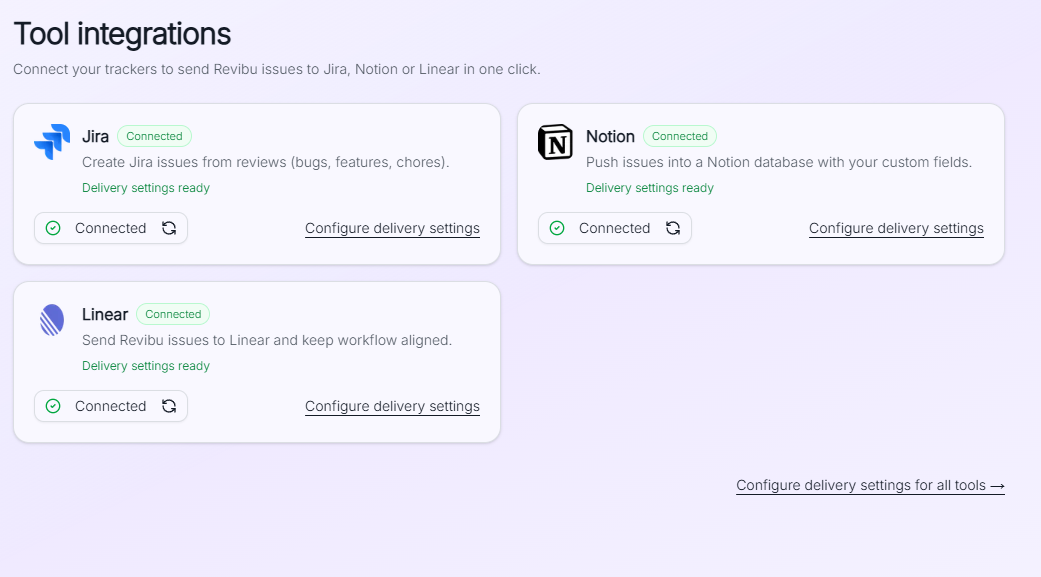Toggle the Linear Connected button

coord(110,405)
